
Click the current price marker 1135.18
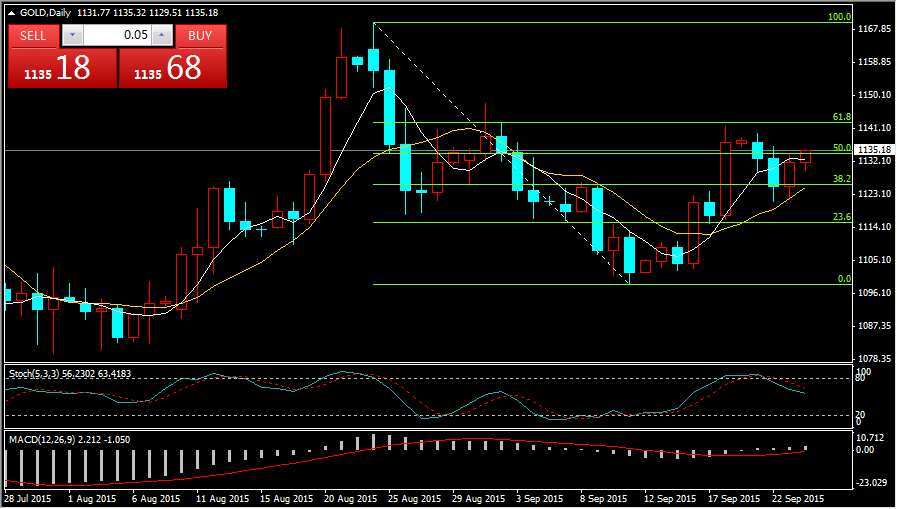click(x=874, y=150)
